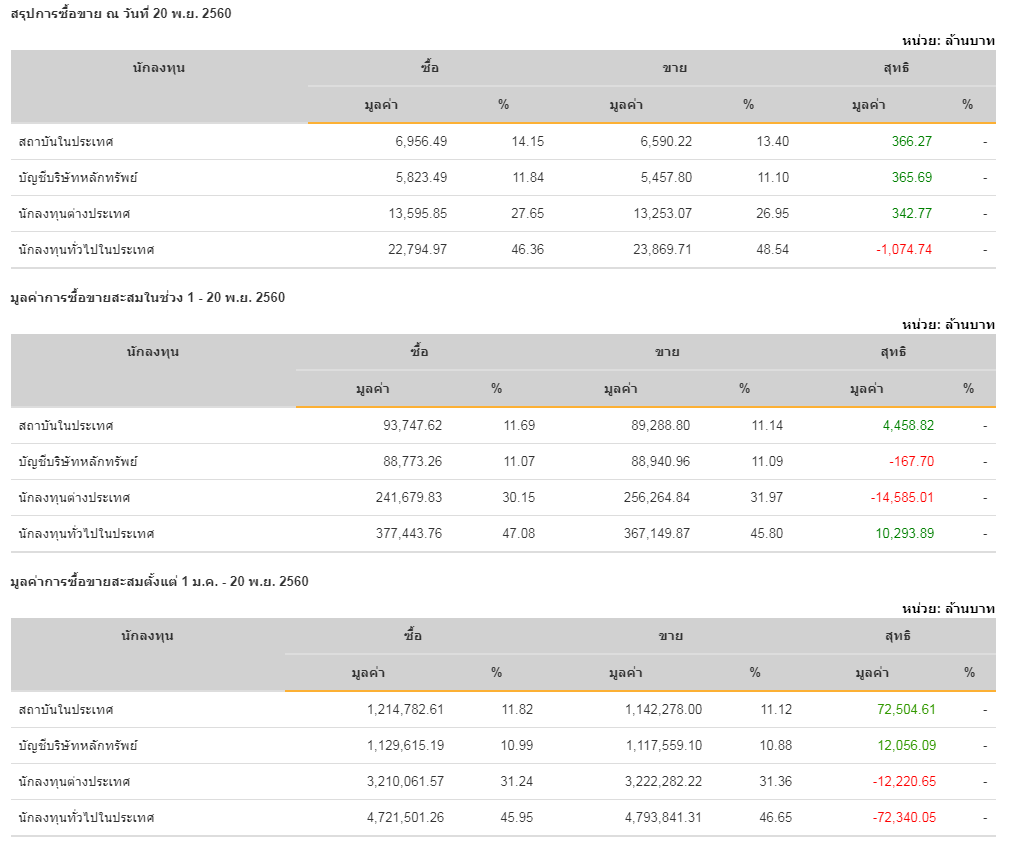Click the net value 366.27 cell
The height and width of the screenshot is (841, 1009).
click(911, 142)
